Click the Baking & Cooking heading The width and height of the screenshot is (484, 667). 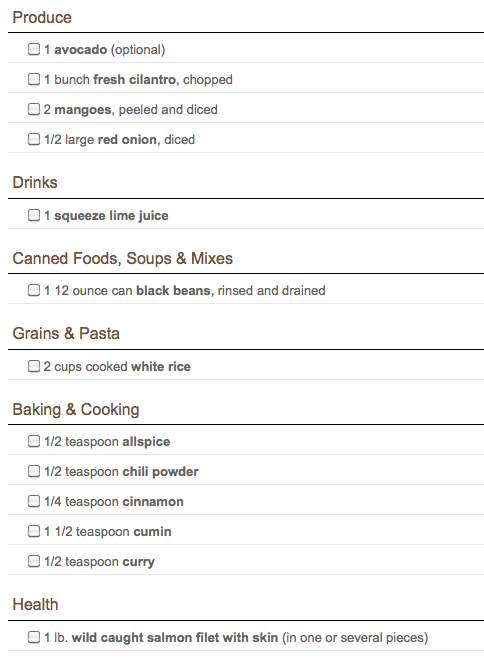click(x=76, y=409)
